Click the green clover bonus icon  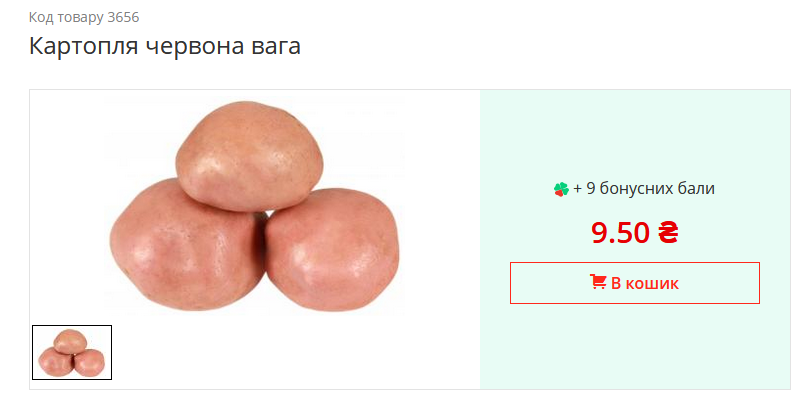[561, 189]
